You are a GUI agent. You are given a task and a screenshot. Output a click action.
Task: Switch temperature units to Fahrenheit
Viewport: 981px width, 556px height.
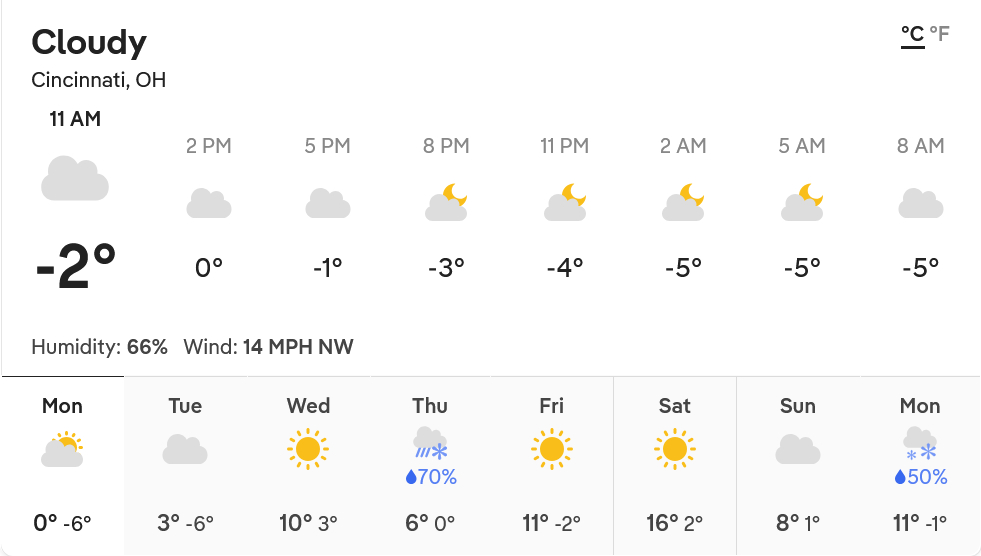pos(940,35)
